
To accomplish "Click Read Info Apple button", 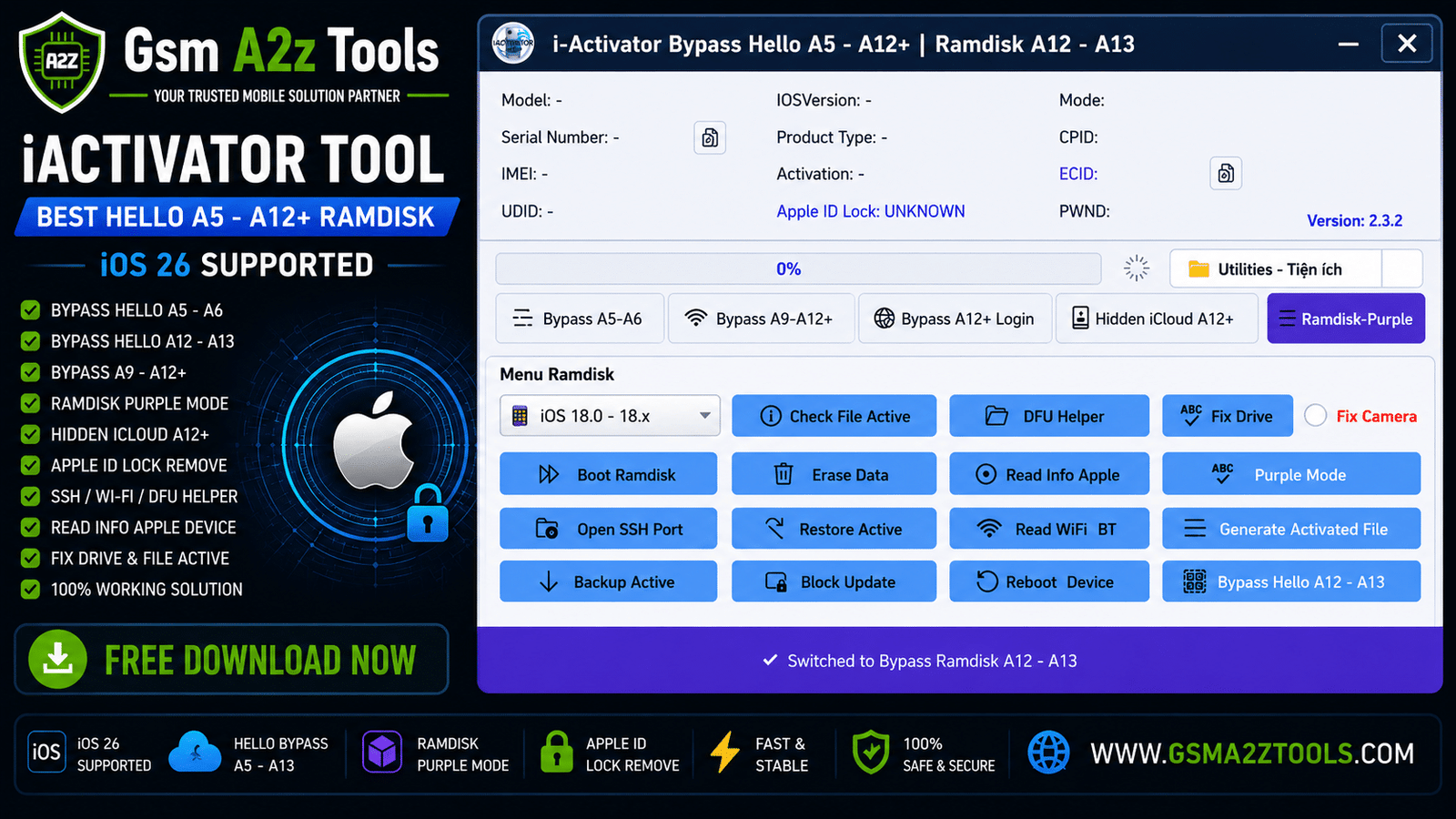I will (x=1049, y=474).
